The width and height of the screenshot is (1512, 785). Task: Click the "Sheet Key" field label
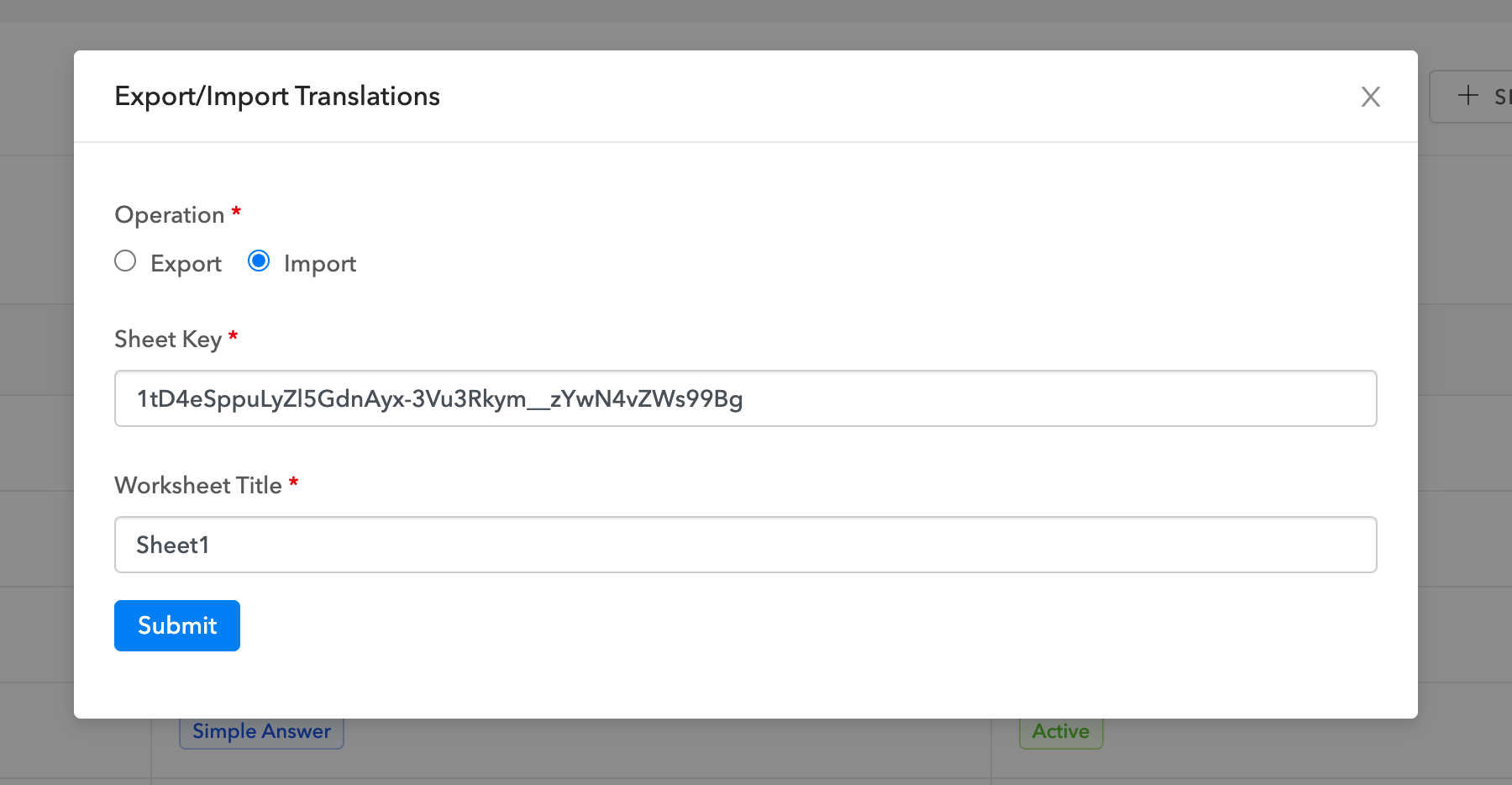(x=168, y=340)
